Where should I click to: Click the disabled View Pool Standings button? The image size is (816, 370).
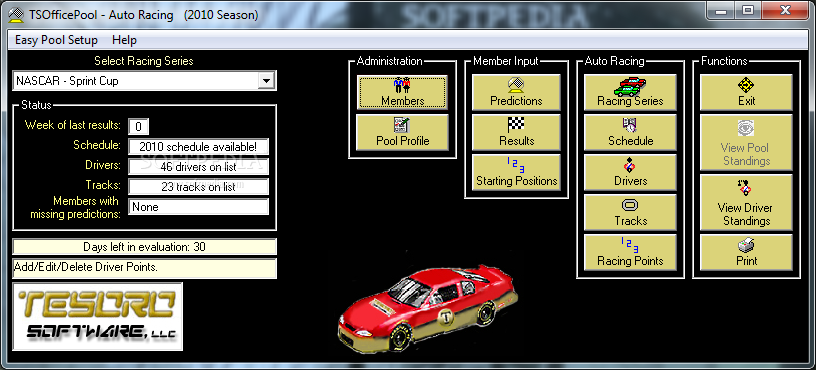(x=746, y=143)
